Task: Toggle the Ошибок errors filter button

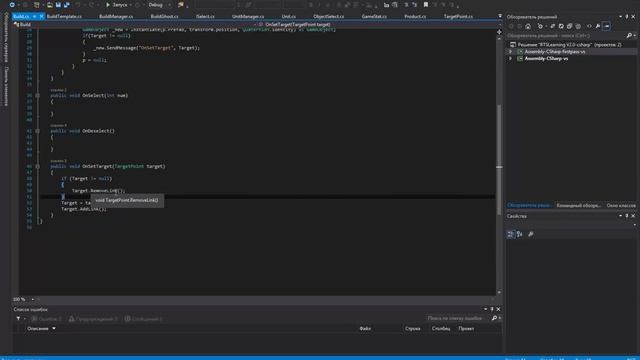Action: [47, 318]
